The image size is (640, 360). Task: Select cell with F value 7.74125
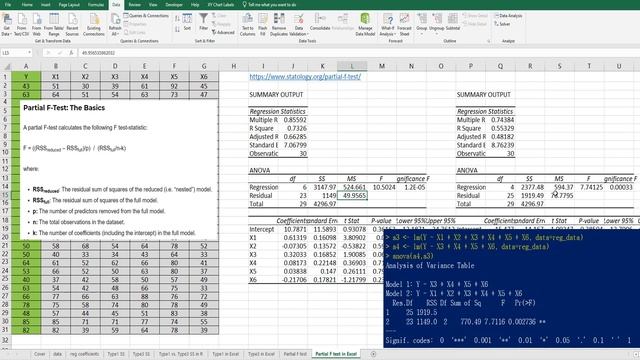(589, 187)
